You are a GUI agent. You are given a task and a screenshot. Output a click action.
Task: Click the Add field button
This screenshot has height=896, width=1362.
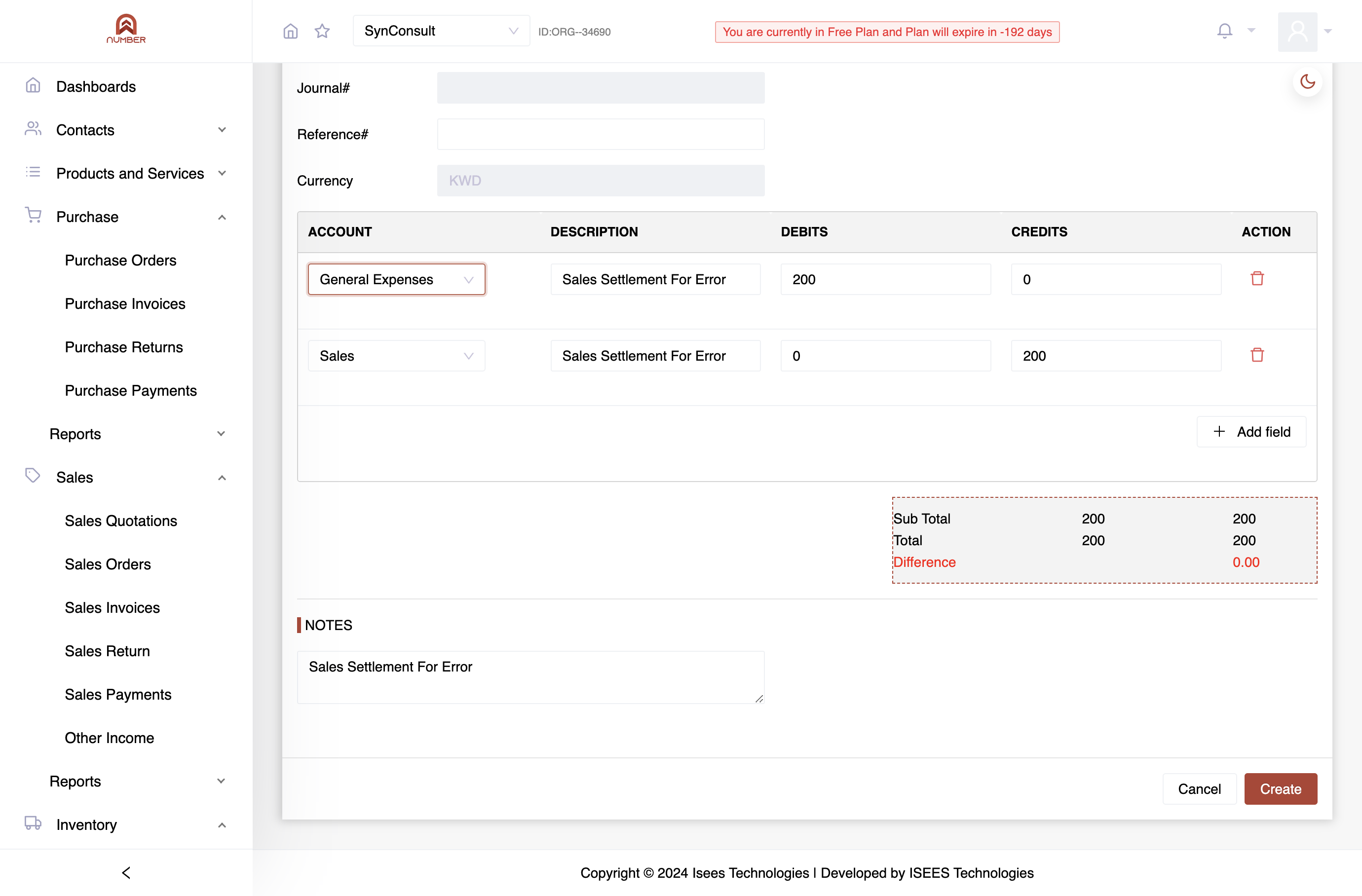[x=1251, y=431]
